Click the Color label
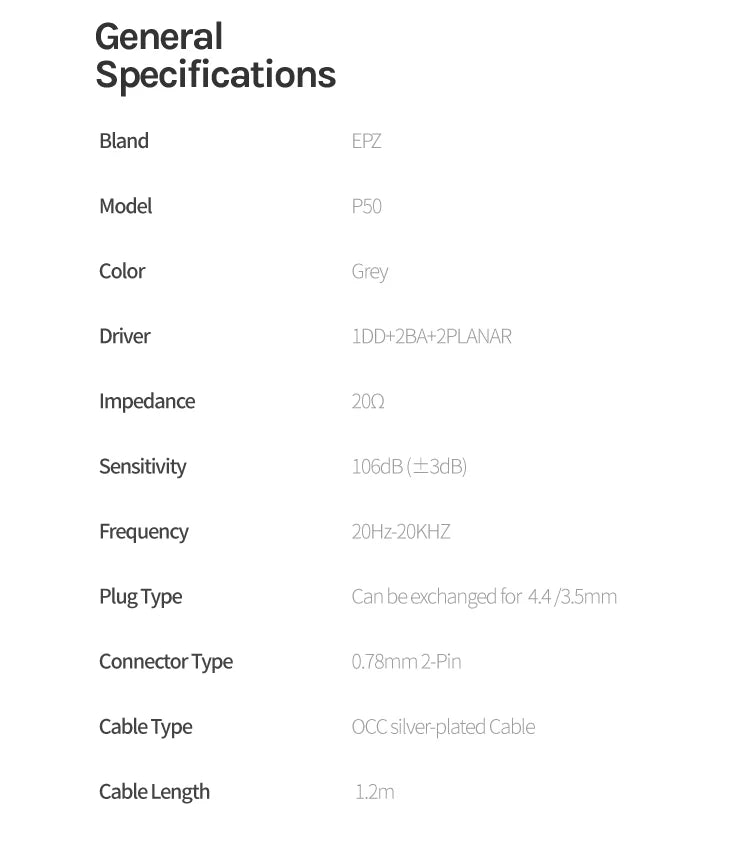The width and height of the screenshot is (750, 855). 122,271
